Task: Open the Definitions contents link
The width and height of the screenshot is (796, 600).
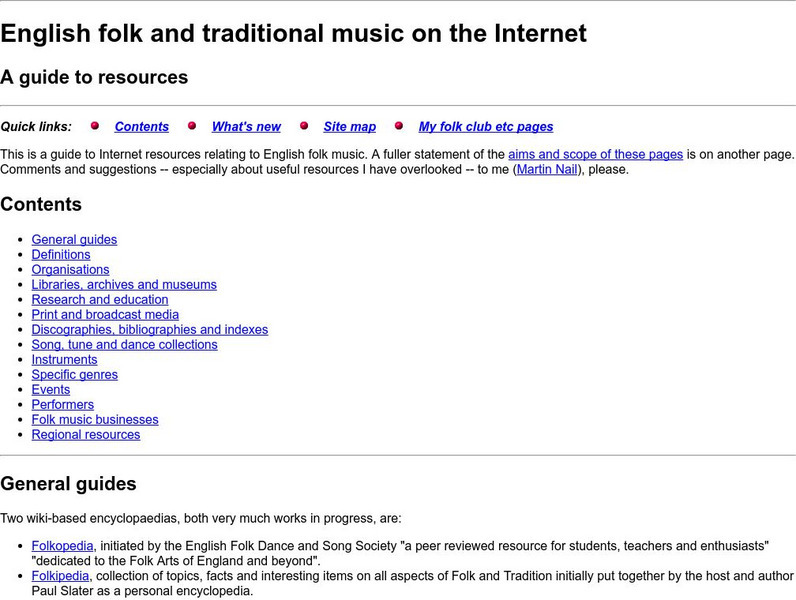Action: 61,254
